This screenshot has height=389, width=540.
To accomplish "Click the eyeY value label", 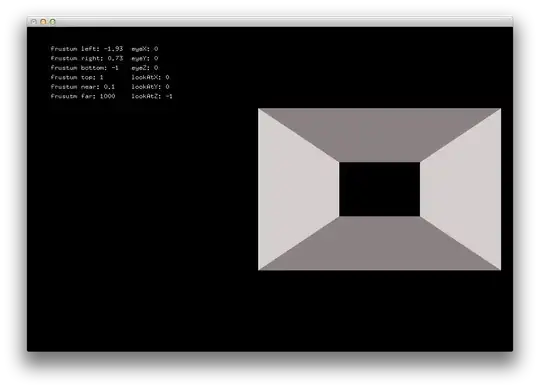I will pyautogui.click(x=145, y=58).
